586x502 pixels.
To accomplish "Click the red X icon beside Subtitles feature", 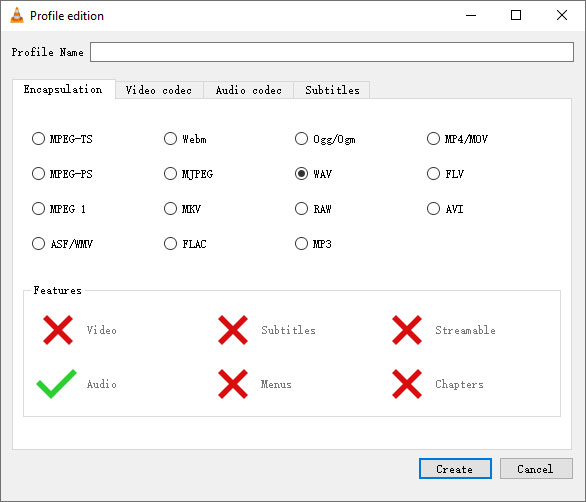I will click(x=233, y=330).
